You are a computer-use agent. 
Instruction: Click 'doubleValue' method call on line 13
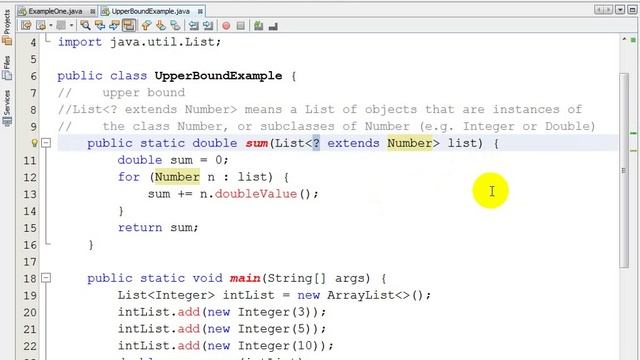(256, 194)
